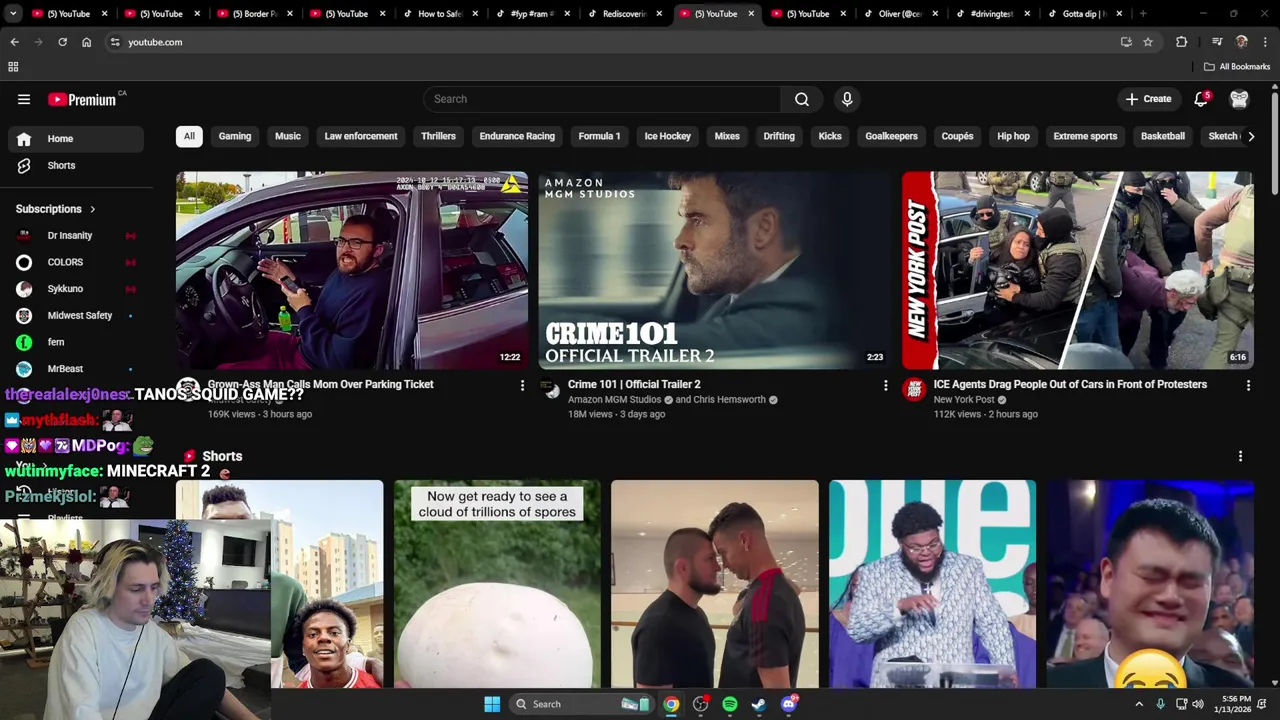Open Amazon MGM Studios channel name link

pyautogui.click(x=614, y=400)
